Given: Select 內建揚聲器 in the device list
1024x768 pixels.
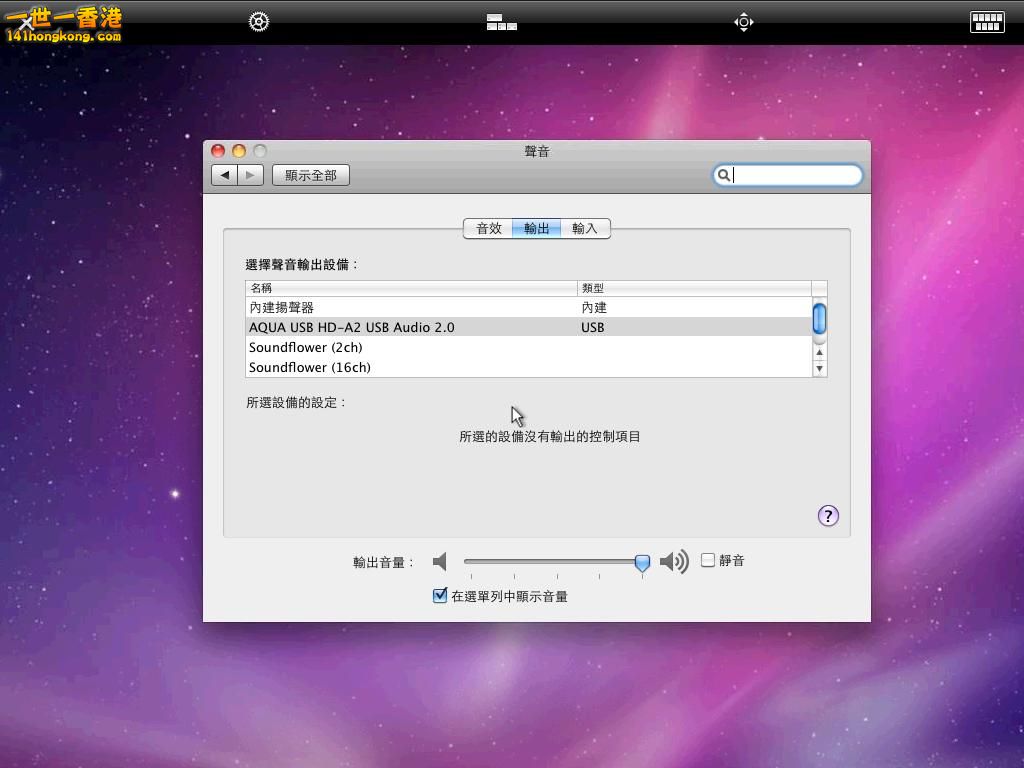Looking at the screenshot, I should click(282, 307).
